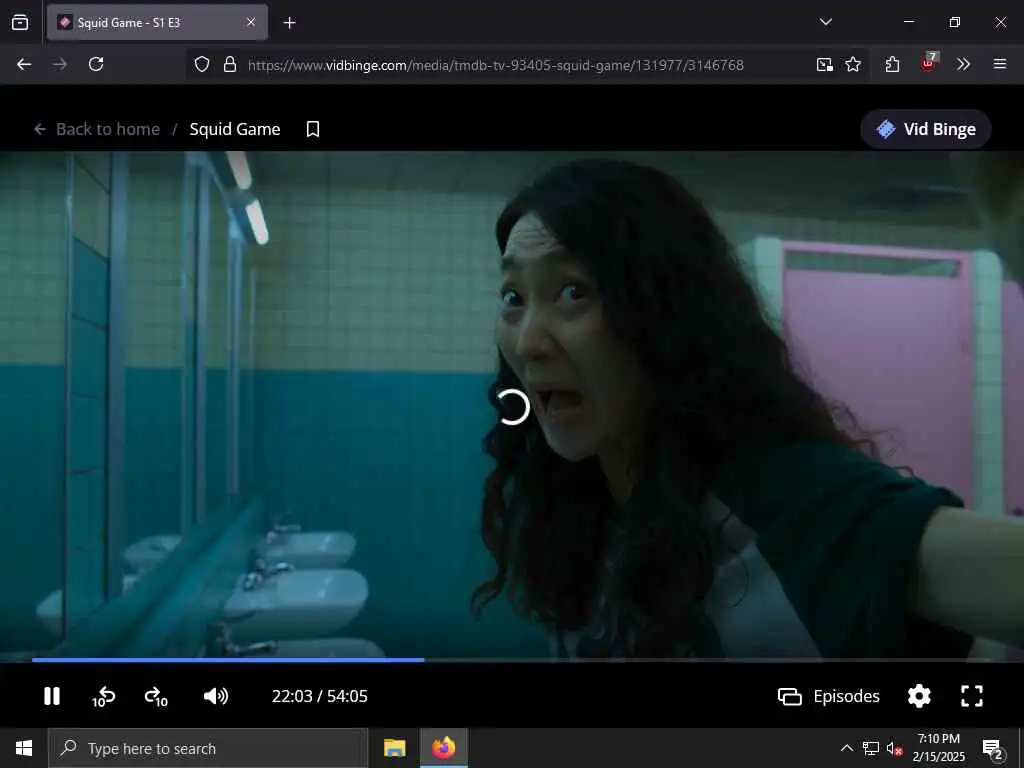Image resolution: width=1024 pixels, height=768 pixels.
Task: Skip forward 10 seconds in video
Action: 156,697
